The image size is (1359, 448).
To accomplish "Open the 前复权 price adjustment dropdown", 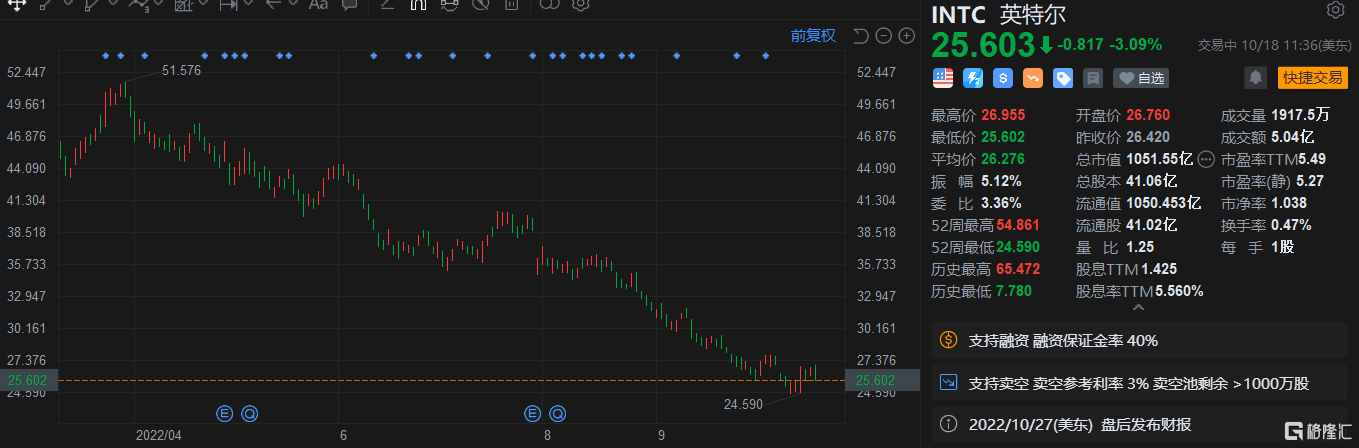I will [x=813, y=36].
